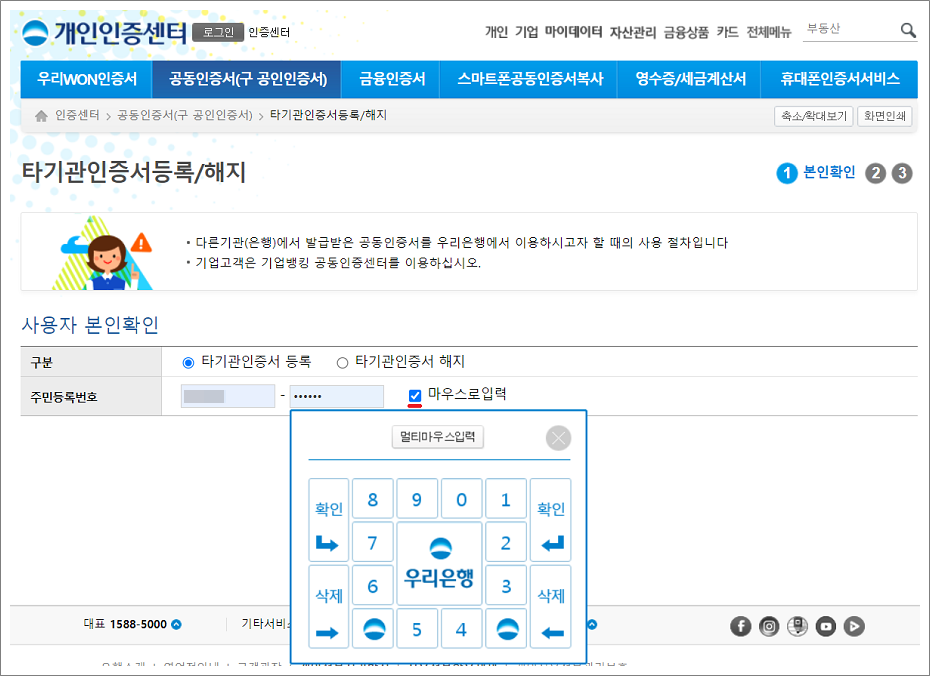Select 타기관인증서 해지 radio button
Viewport: 930px width, 676px height.
342,363
